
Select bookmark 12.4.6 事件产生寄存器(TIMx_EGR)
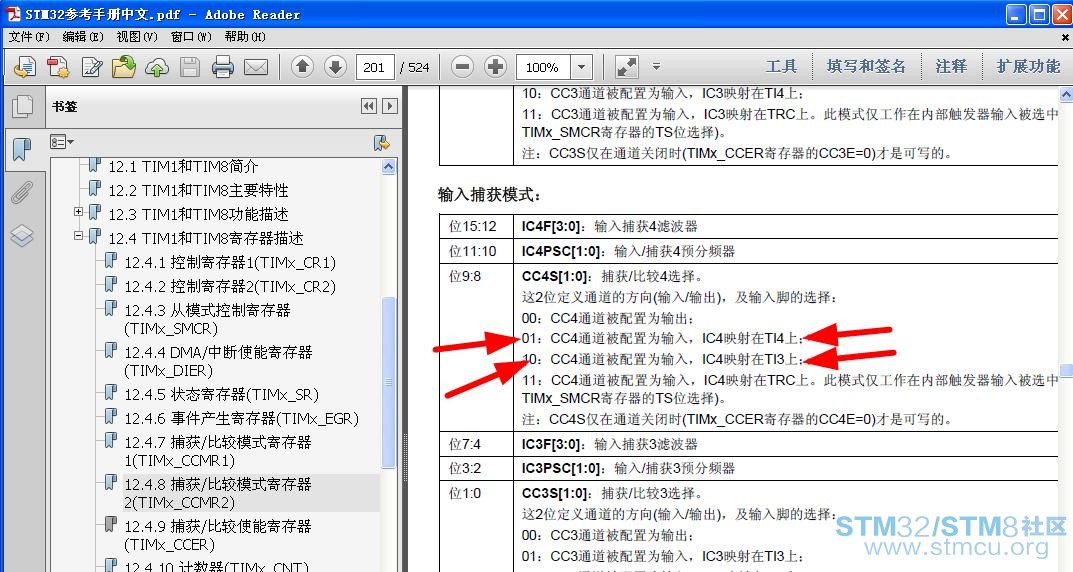pyautogui.click(x=242, y=418)
